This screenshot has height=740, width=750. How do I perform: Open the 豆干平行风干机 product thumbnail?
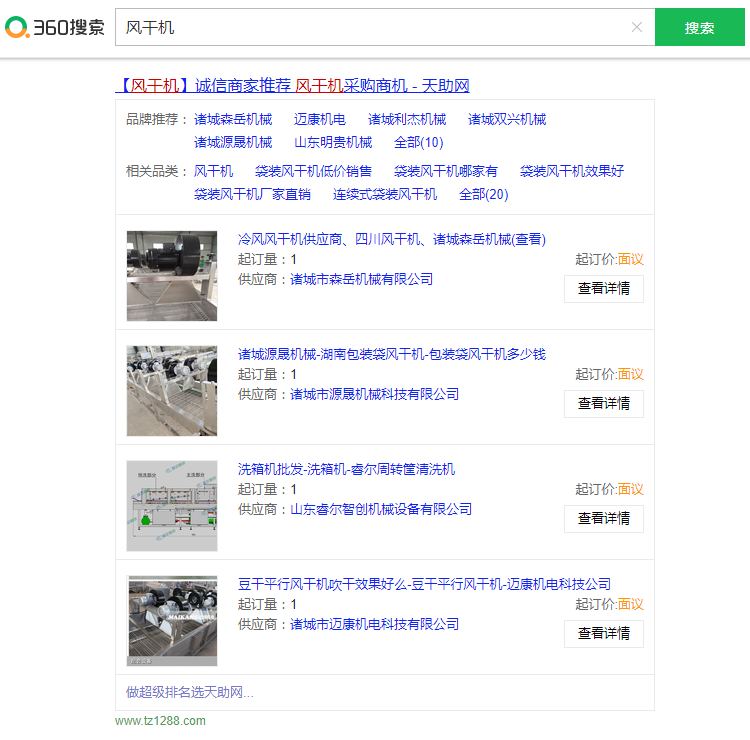tap(172, 621)
